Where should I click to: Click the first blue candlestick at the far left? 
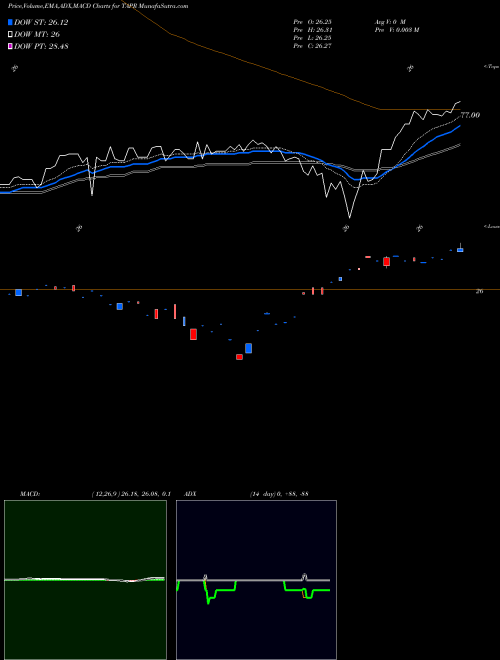pyautogui.click(x=18, y=293)
